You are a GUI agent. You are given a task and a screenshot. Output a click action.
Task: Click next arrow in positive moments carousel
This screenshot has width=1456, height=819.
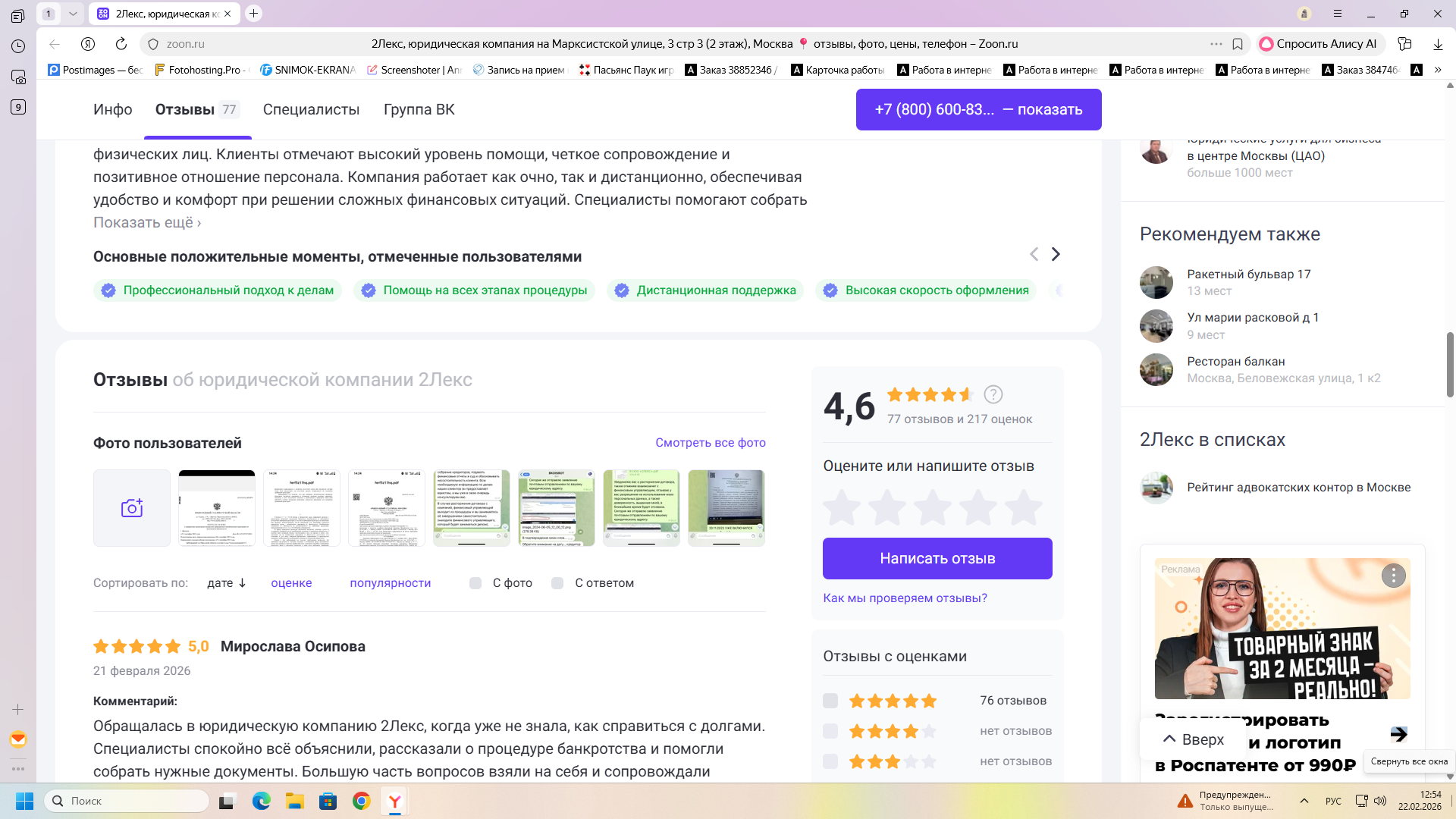pos(1056,254)
